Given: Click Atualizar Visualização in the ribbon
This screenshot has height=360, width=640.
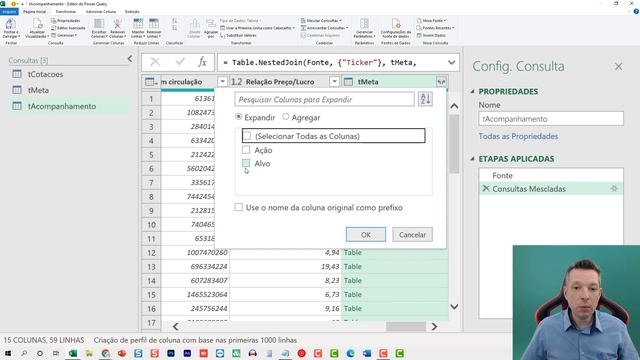Looking at the screenshot, I should click(x=37, y=29).
